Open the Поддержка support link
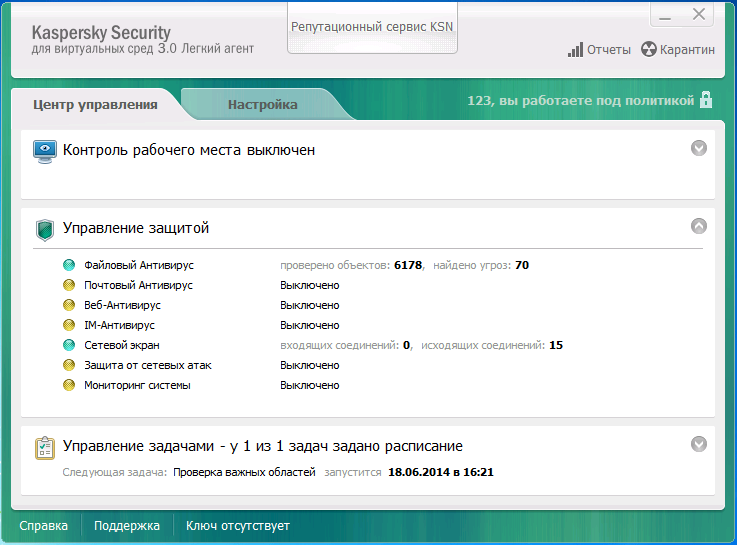The height and width of the screenshot is (545, 737). click(x=127, y=525)
